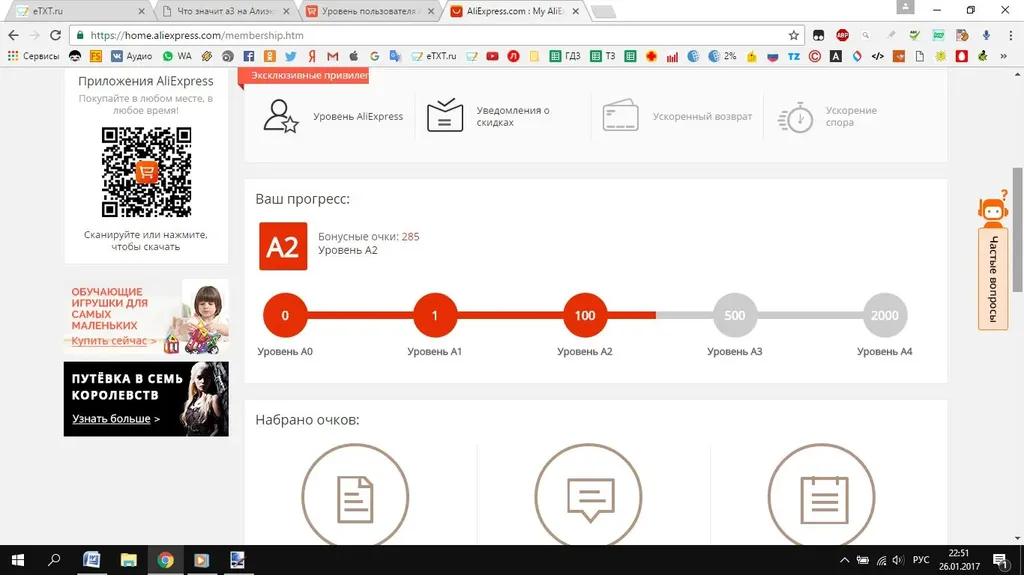The image size is (1024, 575).
Task: Open the AdBlock Plus extension icon
Action: (x=842, y=35)
